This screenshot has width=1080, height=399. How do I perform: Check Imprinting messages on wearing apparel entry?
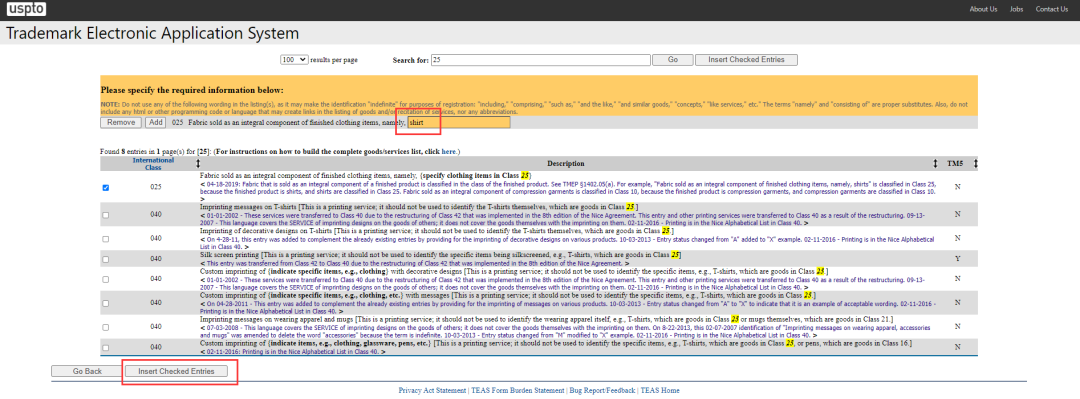click(105, 327)
